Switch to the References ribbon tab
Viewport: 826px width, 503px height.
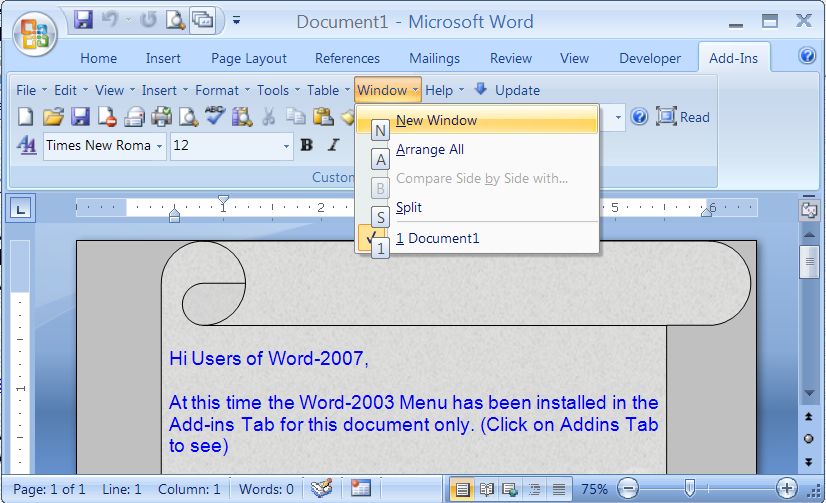pyautogui.click(x=347, y=58)
